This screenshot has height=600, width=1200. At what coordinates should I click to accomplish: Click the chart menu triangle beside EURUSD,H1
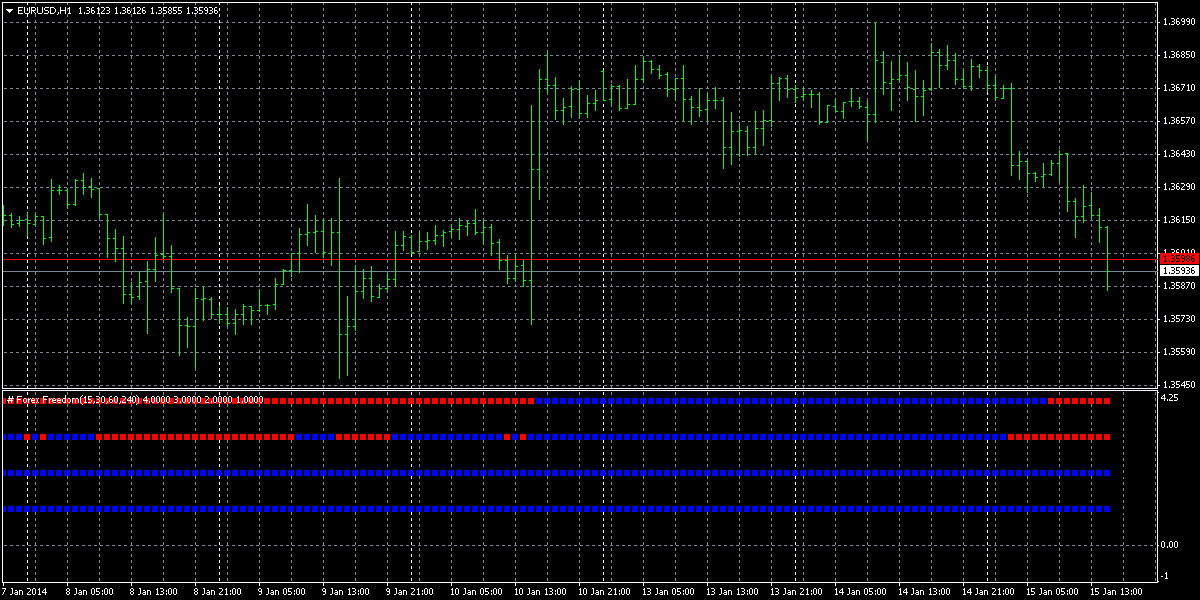(x=10, y=10)
